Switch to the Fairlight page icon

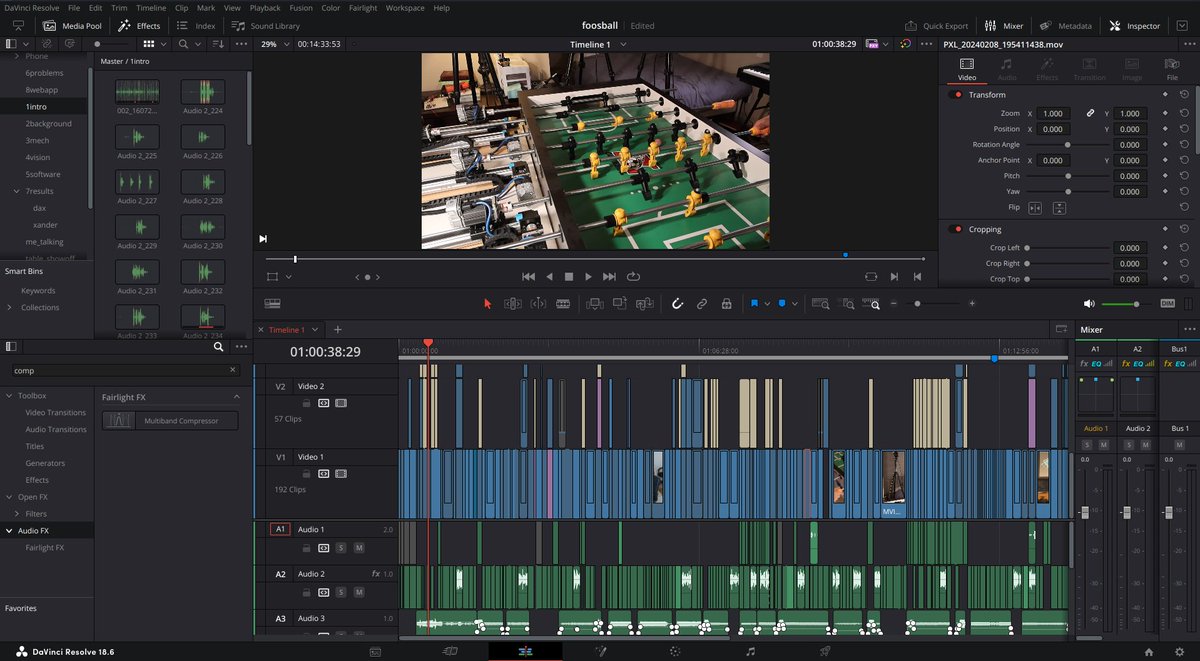(751, 651)
